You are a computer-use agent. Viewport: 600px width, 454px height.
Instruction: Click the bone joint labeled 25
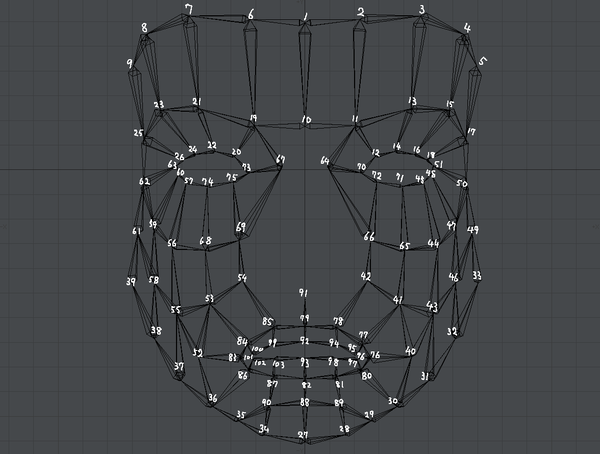[x=138, y=133]
